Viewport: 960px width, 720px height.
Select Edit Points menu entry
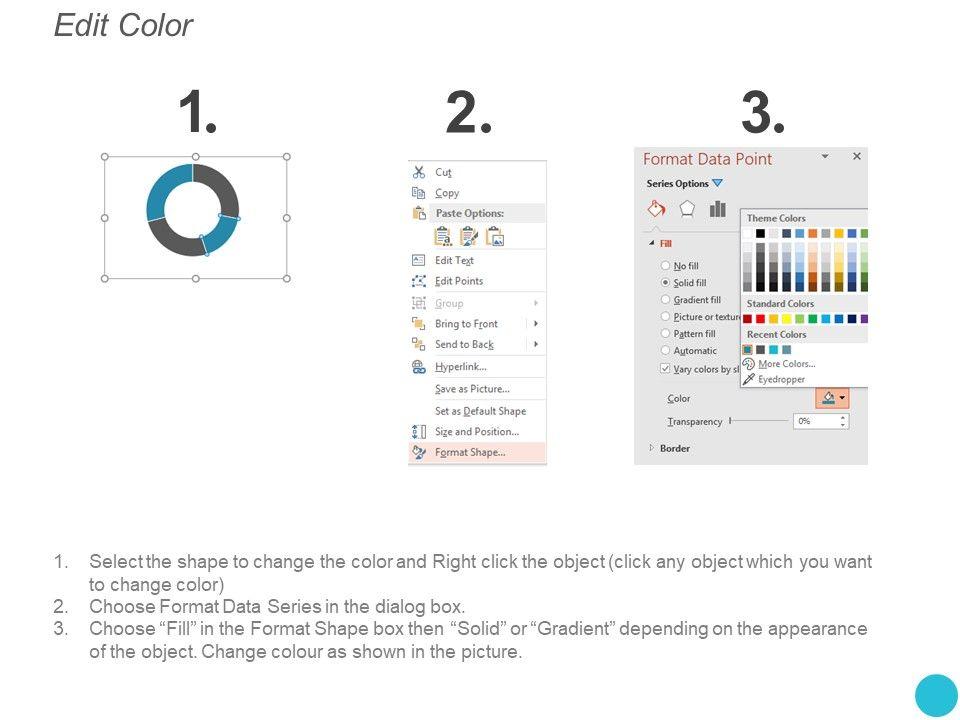(459, 281)
